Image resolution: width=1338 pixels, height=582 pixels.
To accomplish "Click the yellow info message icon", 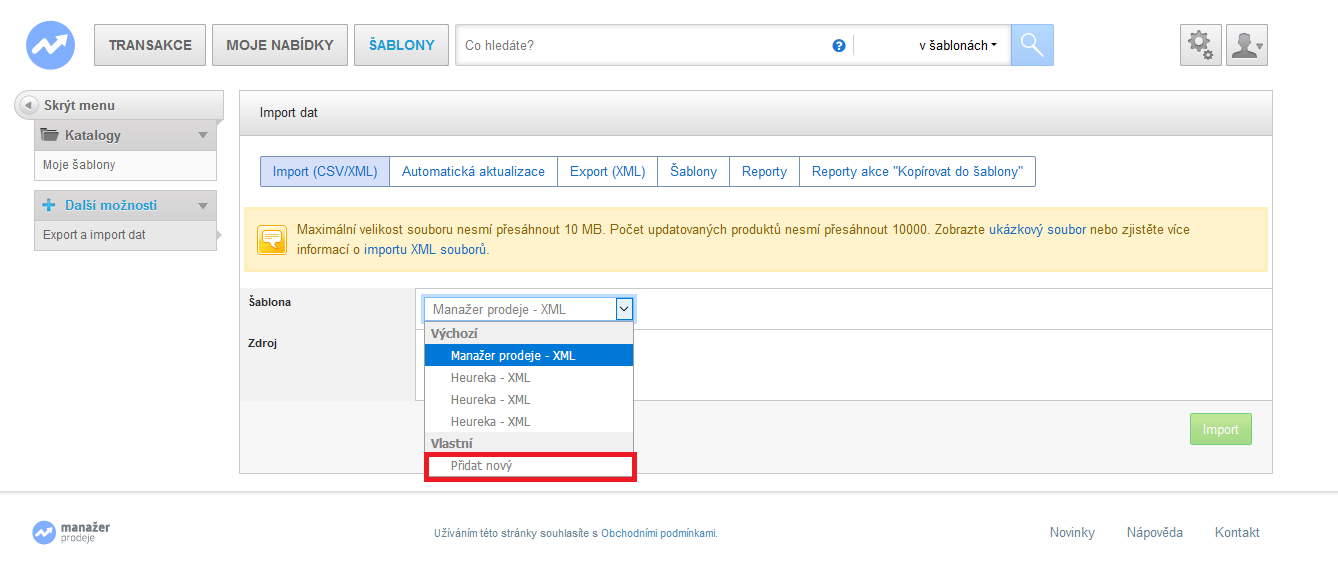I will (x=272, y=240).
